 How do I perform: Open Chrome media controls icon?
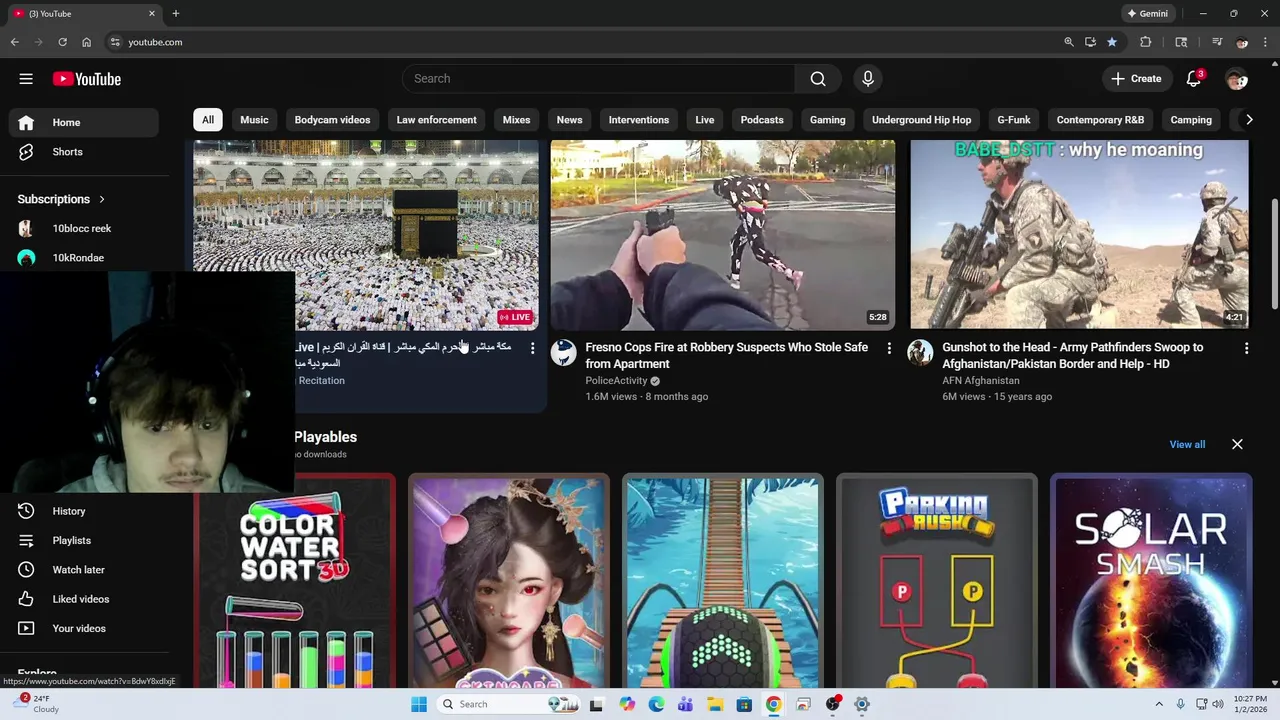coord(1217,42)
